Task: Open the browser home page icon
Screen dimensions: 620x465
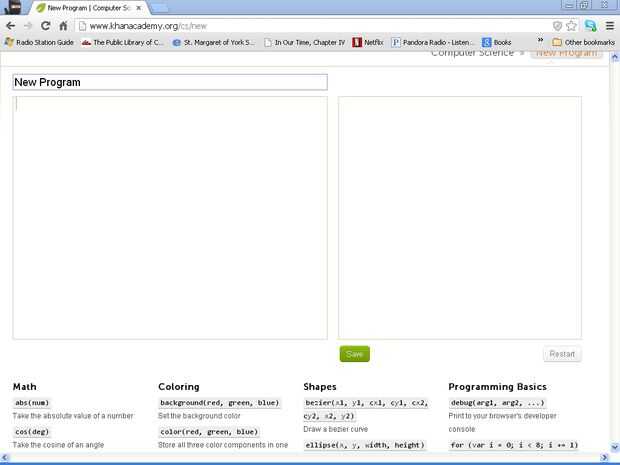Action: [x=63, y=26]
